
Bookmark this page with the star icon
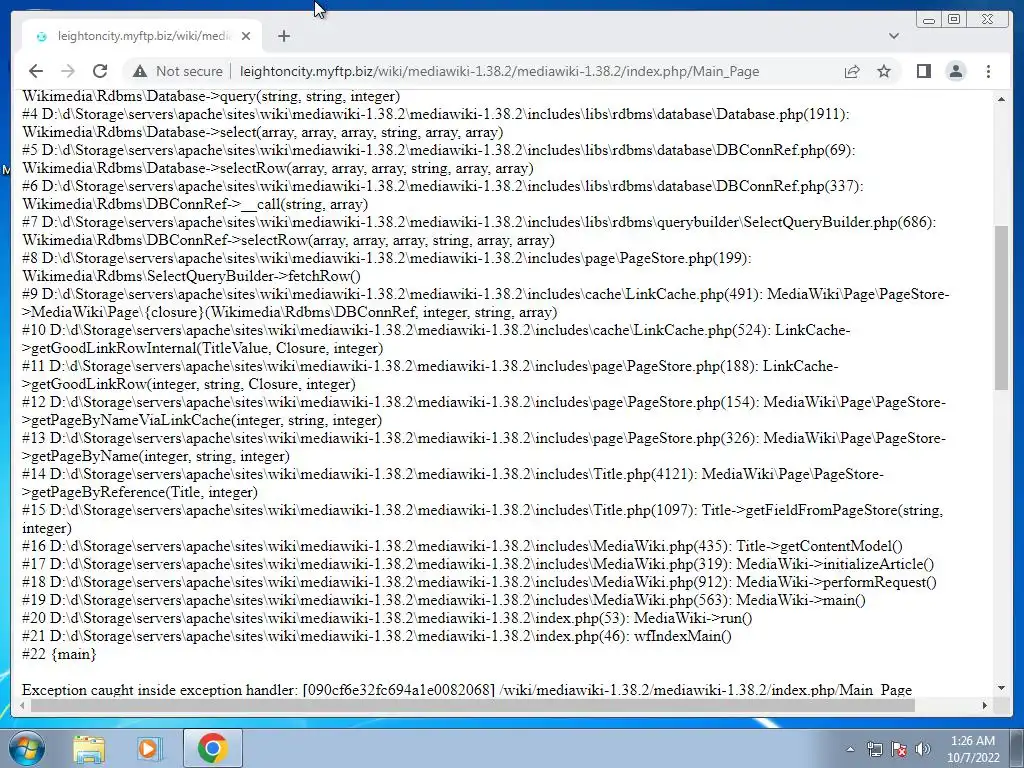tap(884, 71)
